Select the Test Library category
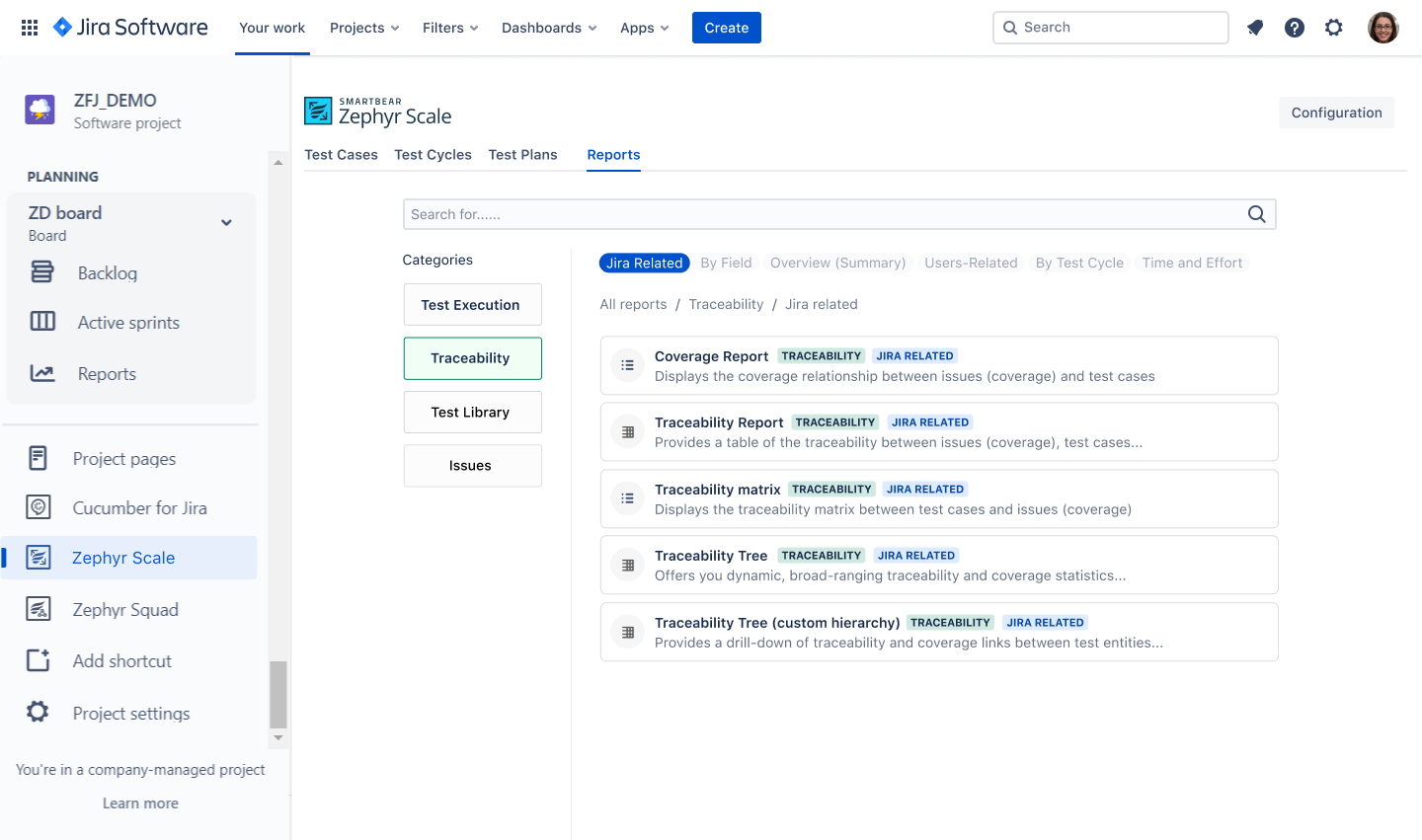This screenshot has width=1422, height=840. coord(472,412)
